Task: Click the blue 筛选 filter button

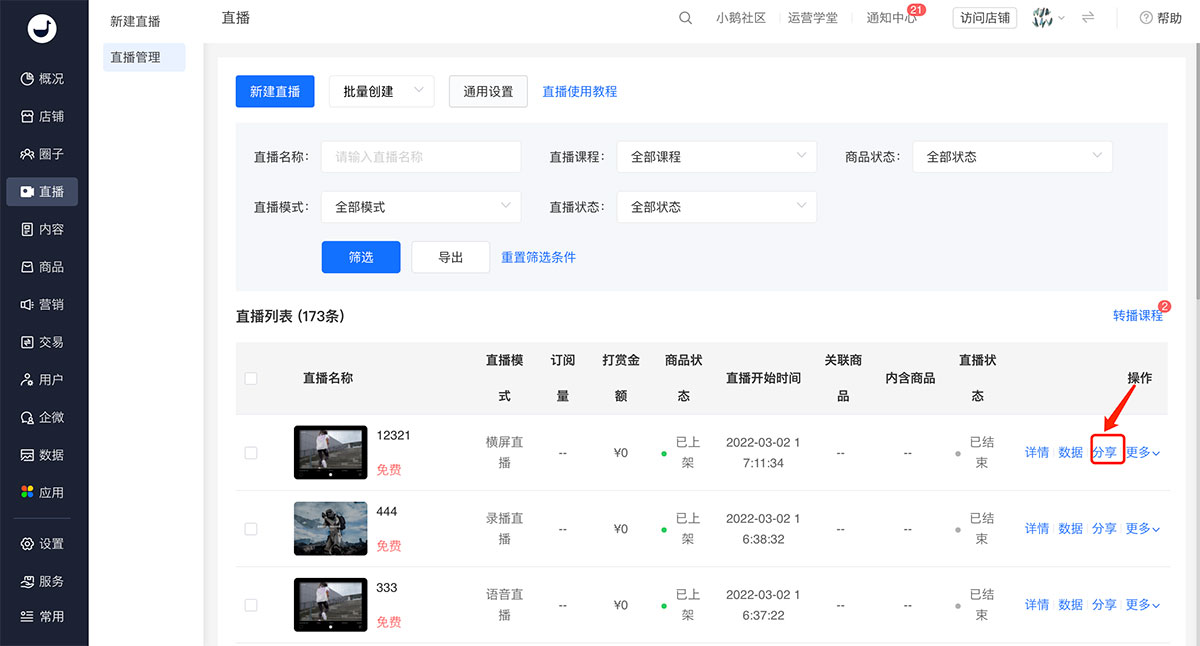Action: (x=360, y=258)
